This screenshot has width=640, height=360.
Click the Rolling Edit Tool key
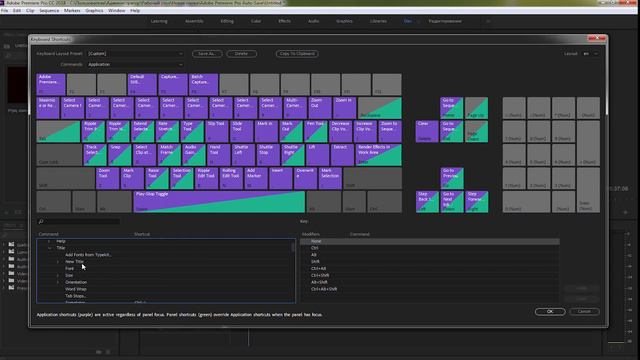click(x=231, y=178)
